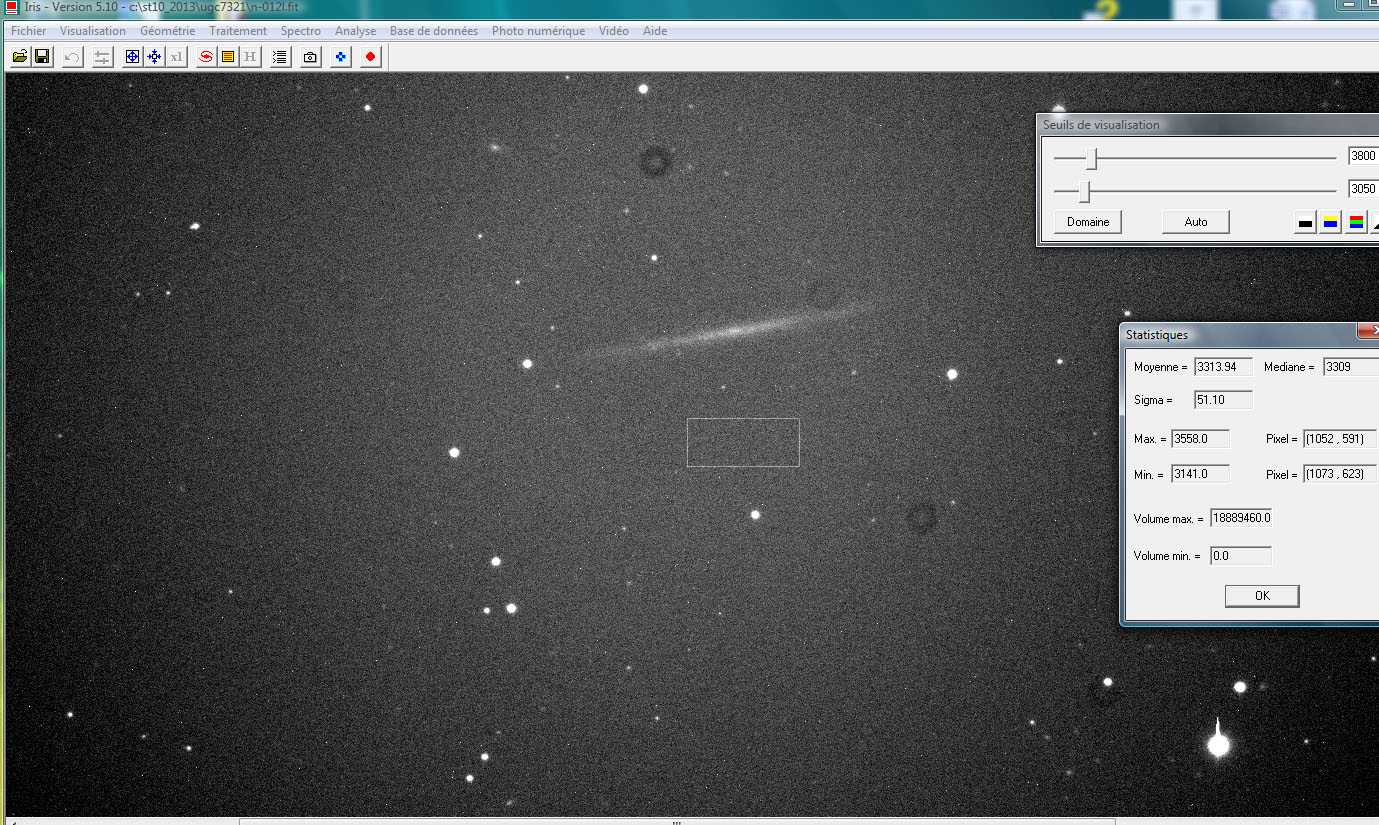Image resolution: width=1379 pixels, height=825 pixels.
Task: Open the Géométrie menu
Action: click(168, 31)
